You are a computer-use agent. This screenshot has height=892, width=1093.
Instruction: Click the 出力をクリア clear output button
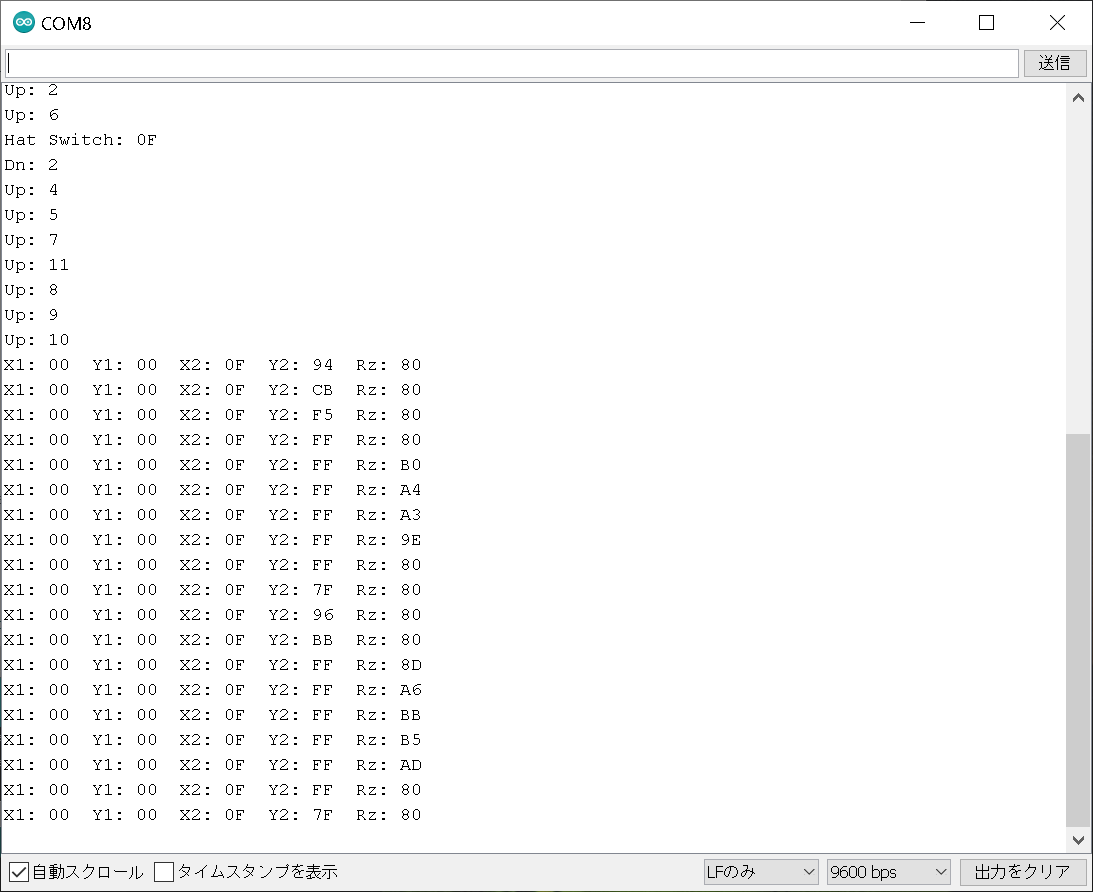click(x=1022, y=872)
